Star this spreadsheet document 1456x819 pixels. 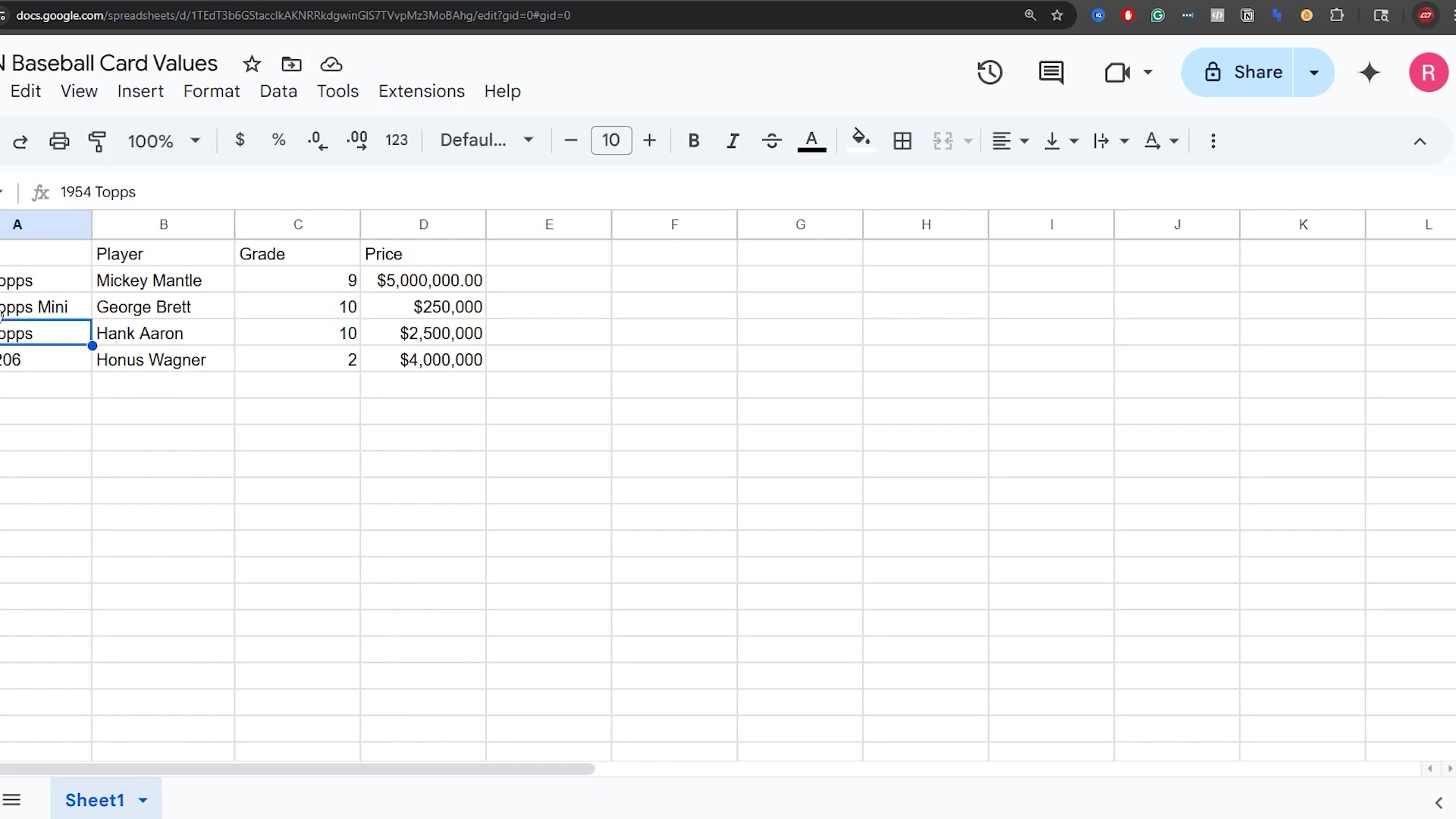pyautogui.click(x=252, y=64)
